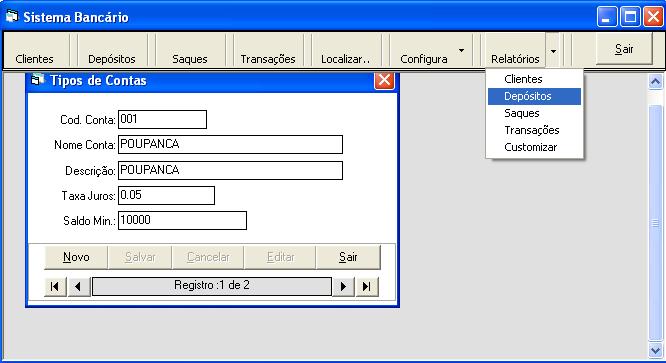Go to the previous record
Image resolution: width=666 pixels, height=363 pixels.
point(78,287)
